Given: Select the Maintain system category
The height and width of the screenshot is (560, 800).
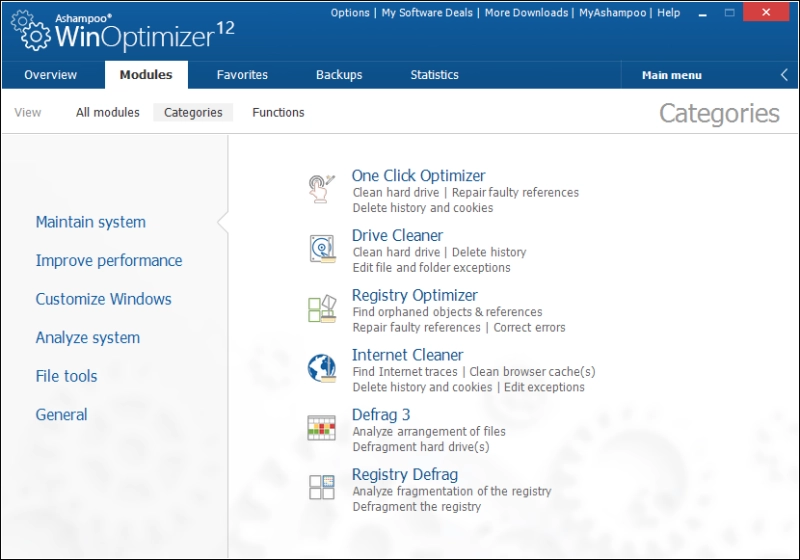Looking at the screenshot, I should pos(91,222).
